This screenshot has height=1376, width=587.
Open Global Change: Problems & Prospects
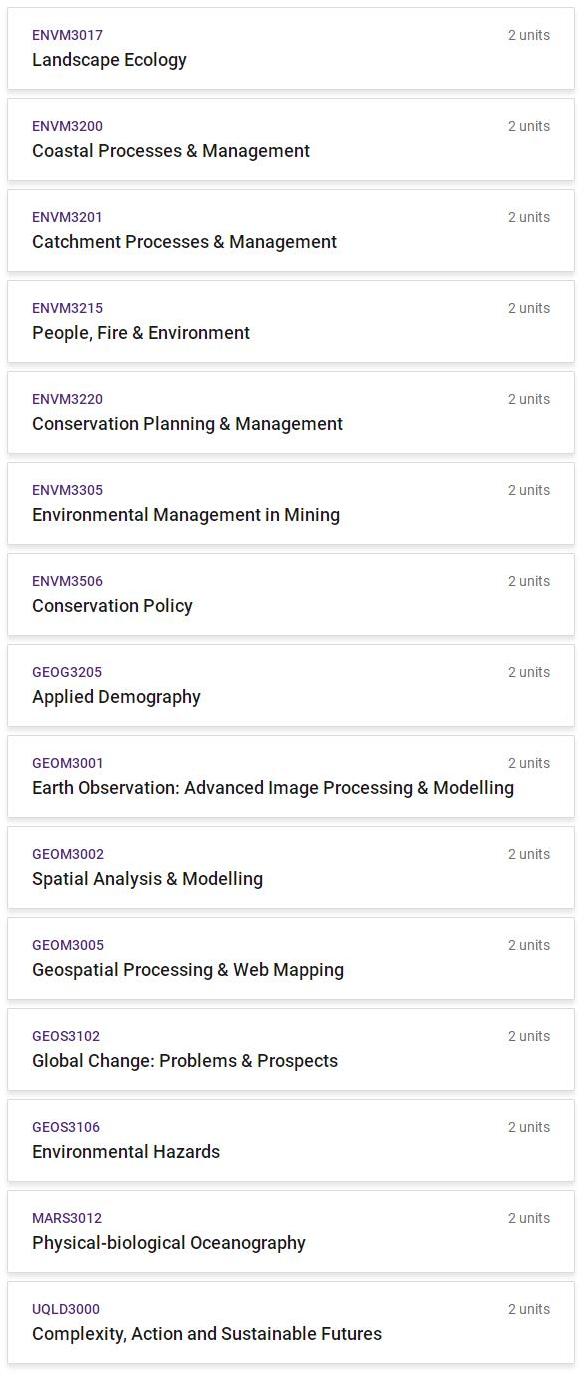(291, 1050)
